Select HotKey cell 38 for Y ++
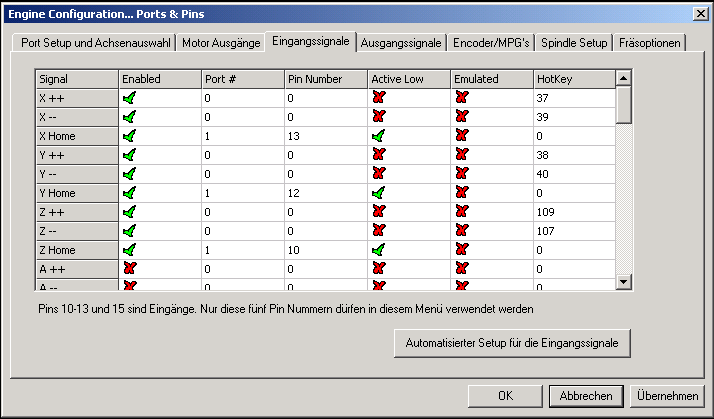This screenshot has width=714, height=419. (x=574, y=155)
